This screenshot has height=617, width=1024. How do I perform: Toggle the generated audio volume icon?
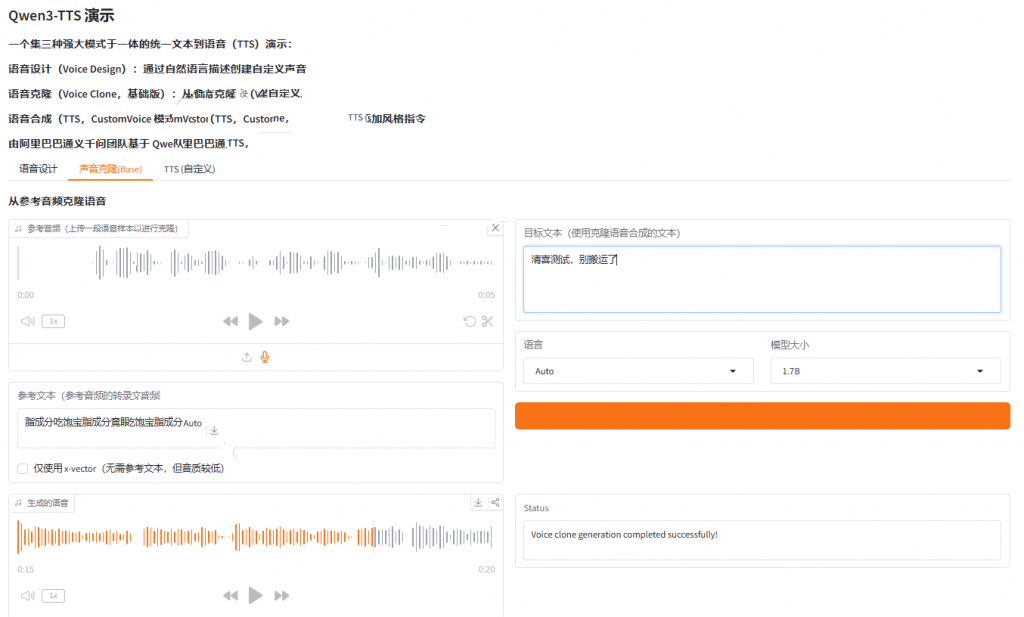pos(27,595)
